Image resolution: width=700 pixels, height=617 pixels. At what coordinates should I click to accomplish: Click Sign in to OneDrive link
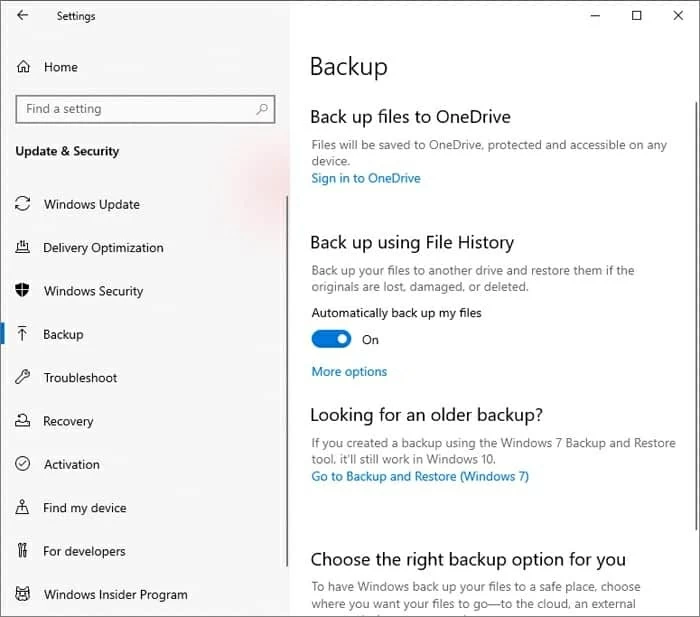[x=365, y=179]
